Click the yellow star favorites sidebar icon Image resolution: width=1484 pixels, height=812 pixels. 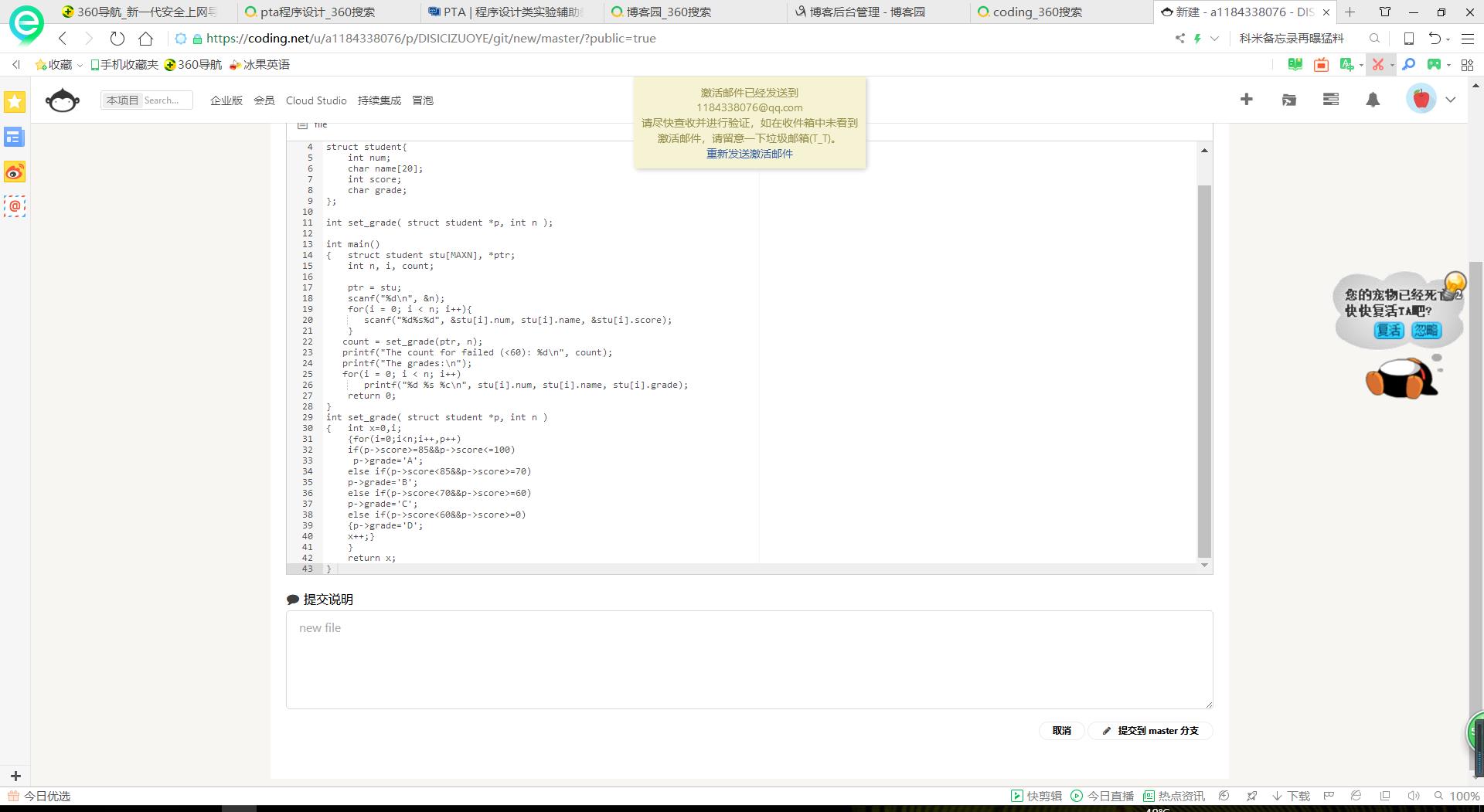[x=15, y=102]
